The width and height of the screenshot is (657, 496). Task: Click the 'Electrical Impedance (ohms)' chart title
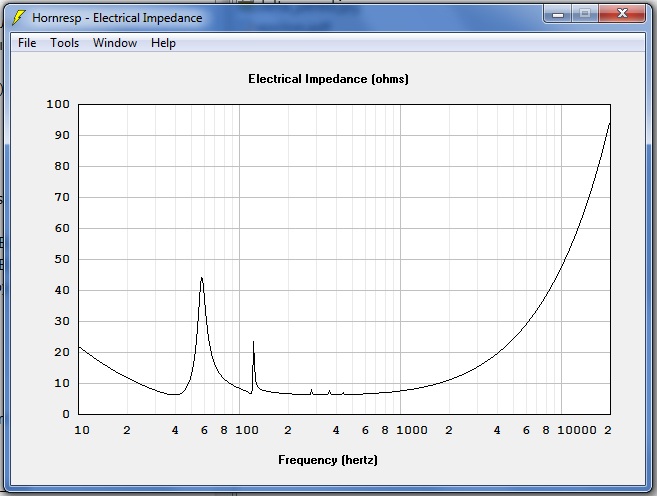(x=328, y=79)
